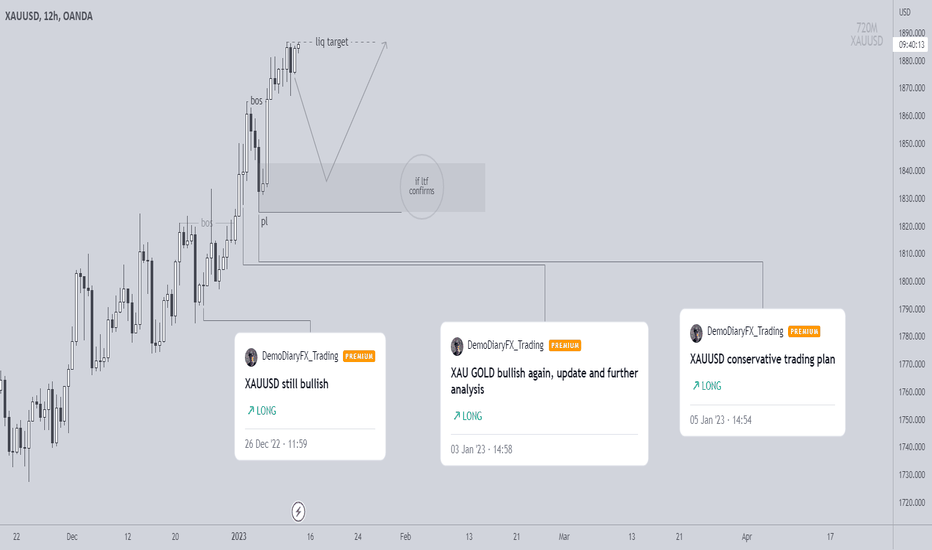Click PREMIUM badge on 'XAUUSD still bullish' card
932x550 pixels.
pyautogui.click(x=359, y=356)
